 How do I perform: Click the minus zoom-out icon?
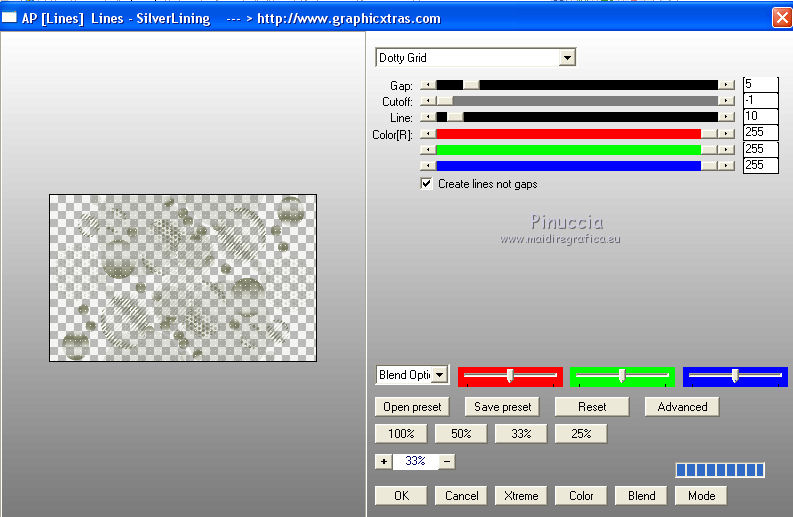click(x=447, y=461)
